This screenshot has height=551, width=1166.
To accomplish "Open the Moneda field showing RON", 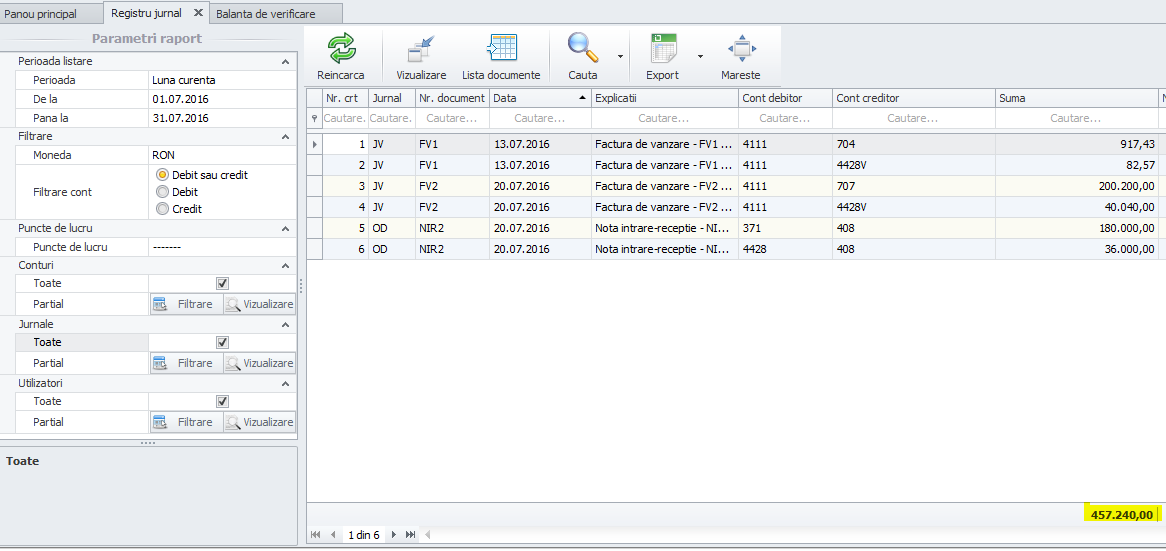I will pos(222,155).
